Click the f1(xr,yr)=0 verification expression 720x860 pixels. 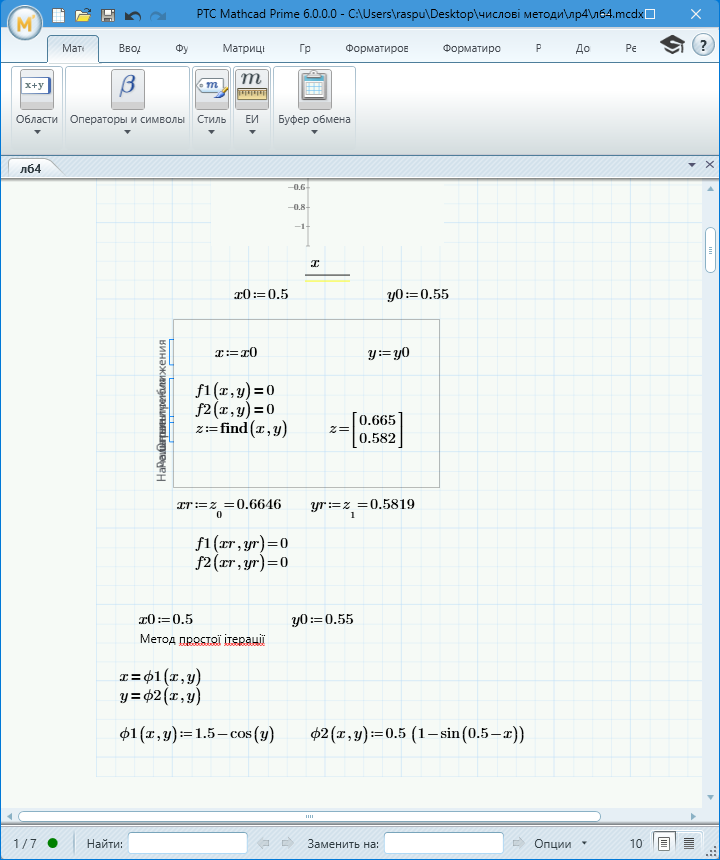click(242, 544)
